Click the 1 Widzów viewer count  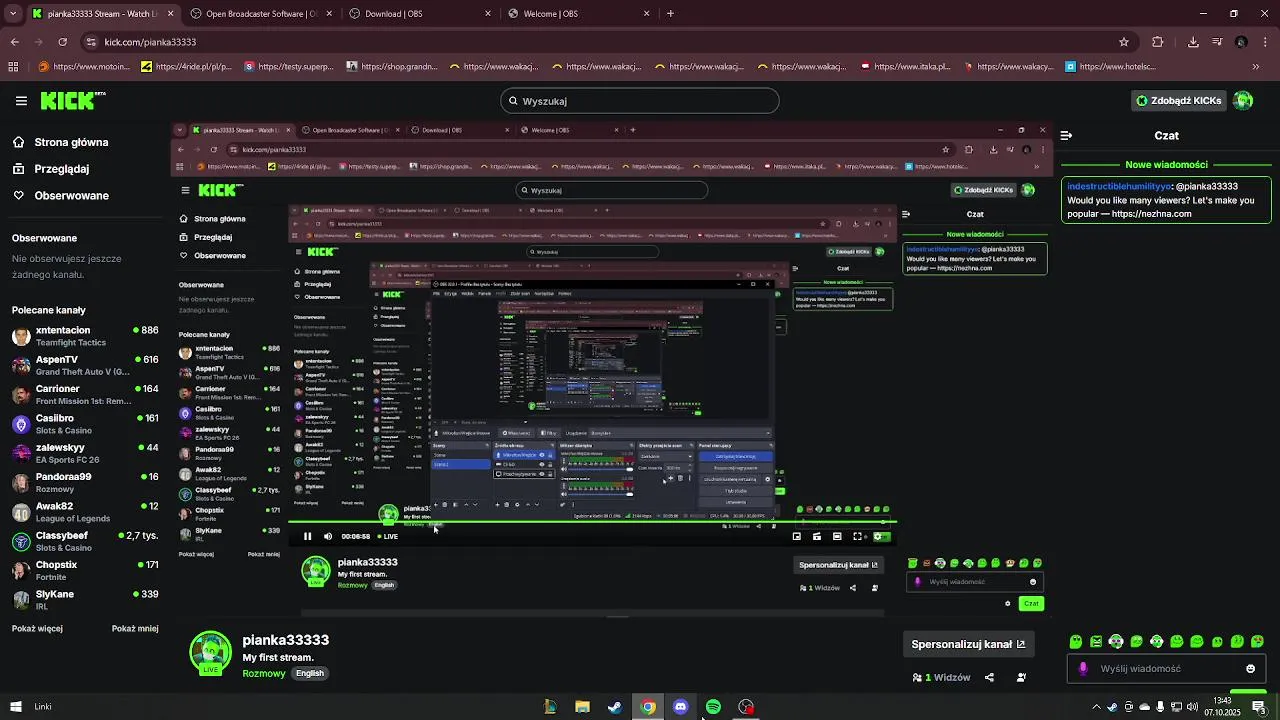942,677
